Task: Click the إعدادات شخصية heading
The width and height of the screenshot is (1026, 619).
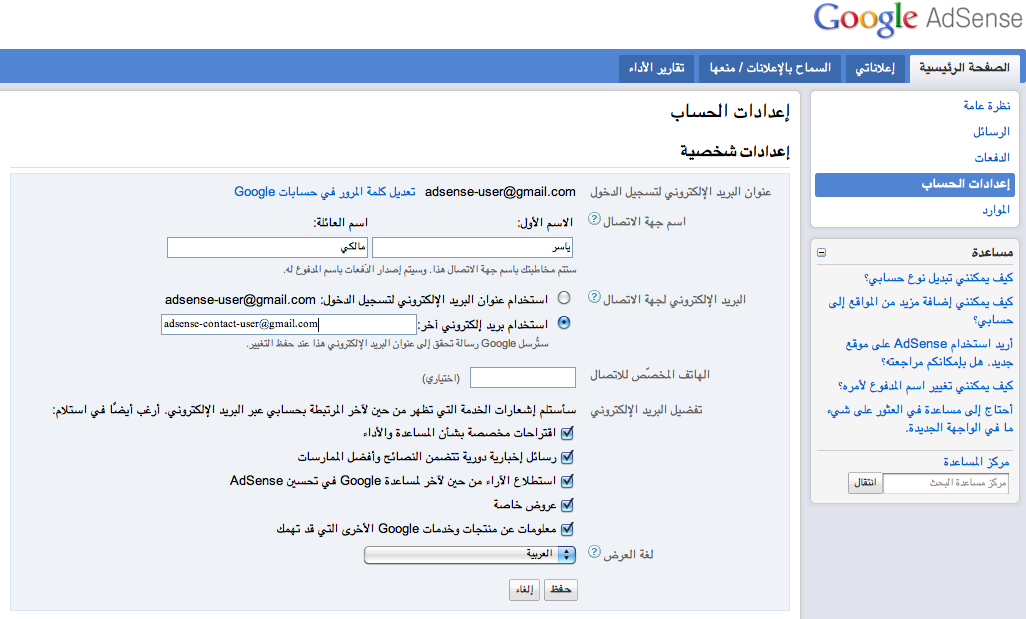Action: pyautogui.click(x=735, y=152)
